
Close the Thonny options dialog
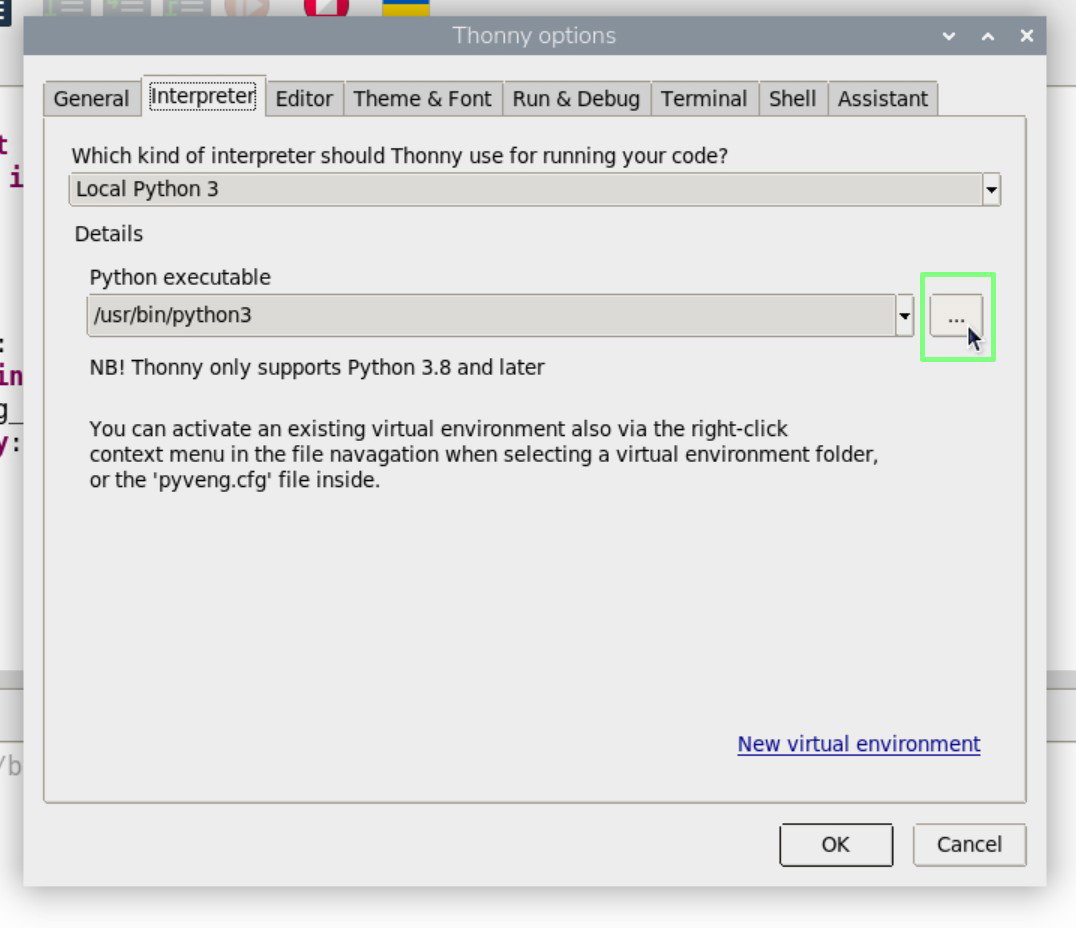point(1027,36)
